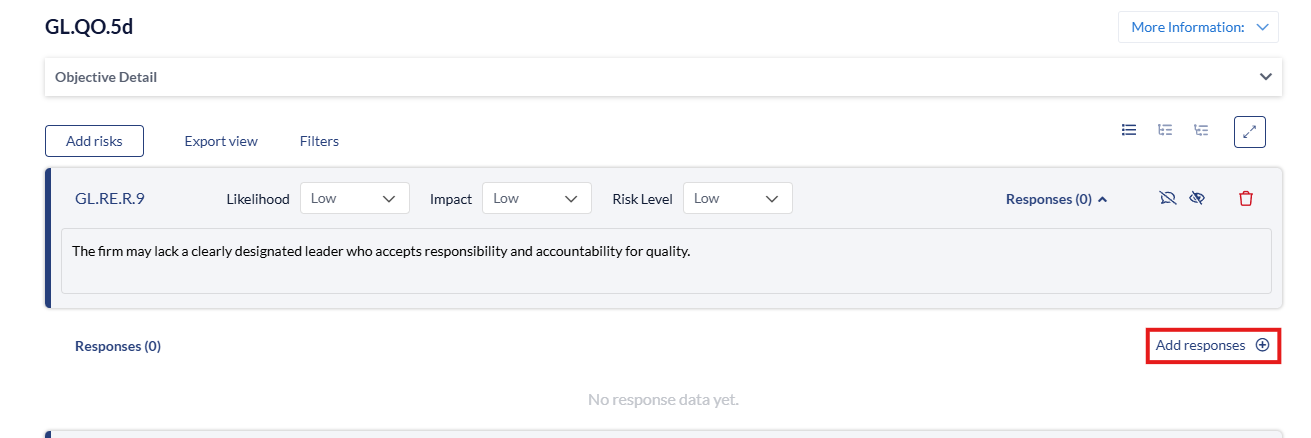
Task: Delete risk GL.RE.R.9 with trash icon
Action: pos(1245,198)
